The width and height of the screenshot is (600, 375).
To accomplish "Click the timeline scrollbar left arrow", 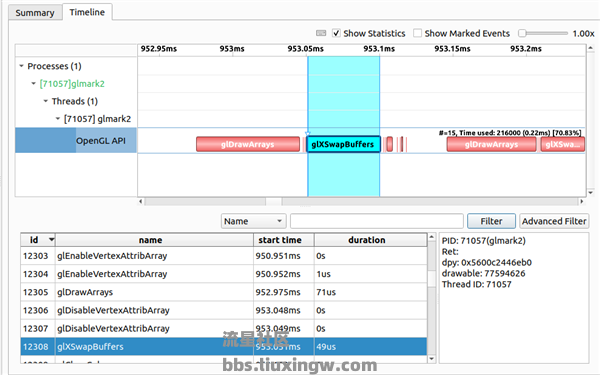I will click(141, 201).
